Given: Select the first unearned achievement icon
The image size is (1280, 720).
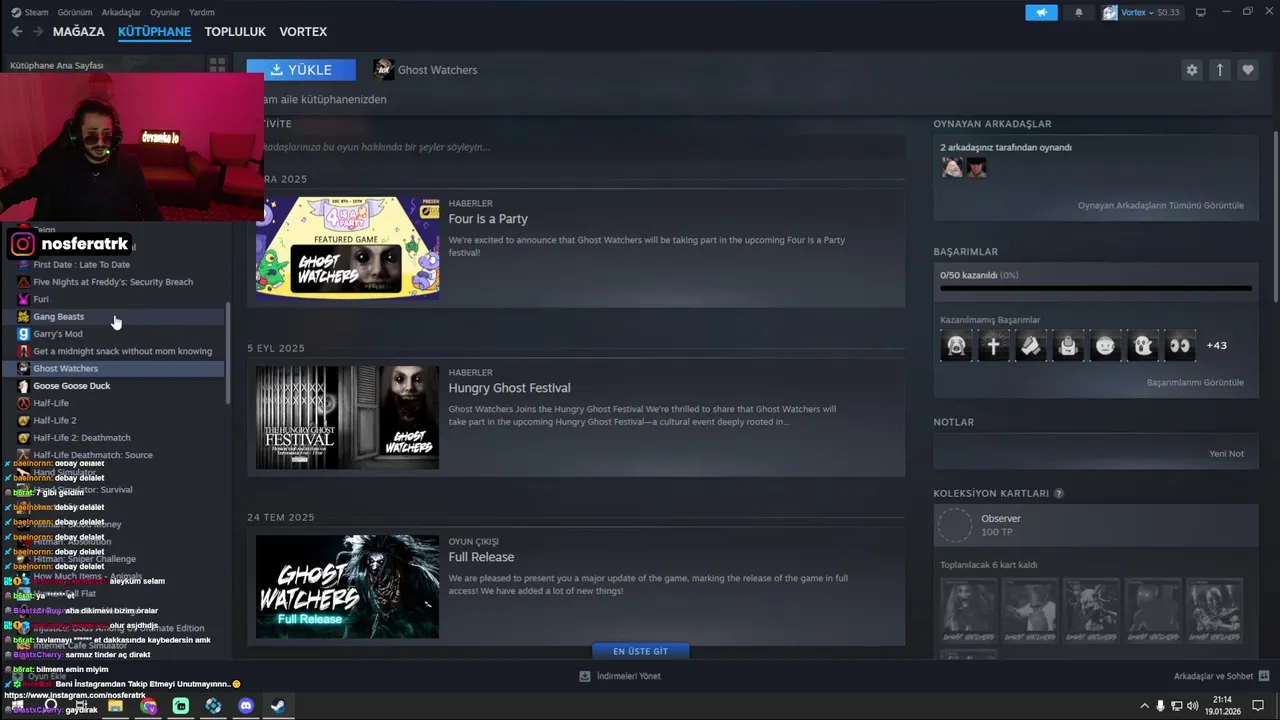Looking at the screenshot, I should (x=956, y=345).
